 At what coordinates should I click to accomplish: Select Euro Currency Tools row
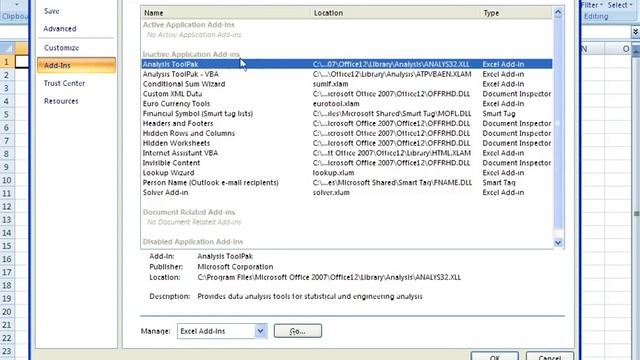click(x=347, y=104)
